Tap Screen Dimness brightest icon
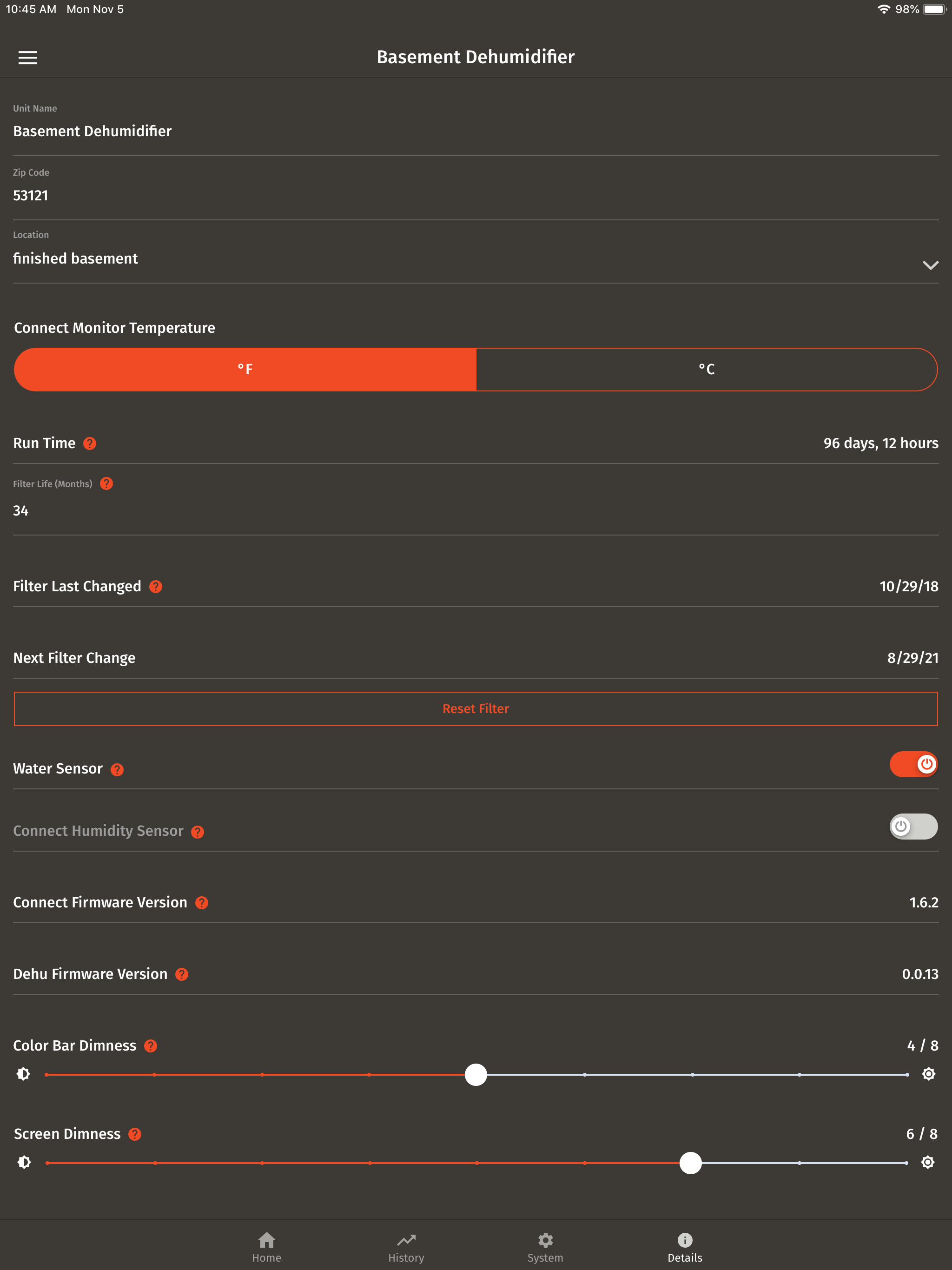This screenshot has width=952, height=1270. click(x=928, y=1163)
